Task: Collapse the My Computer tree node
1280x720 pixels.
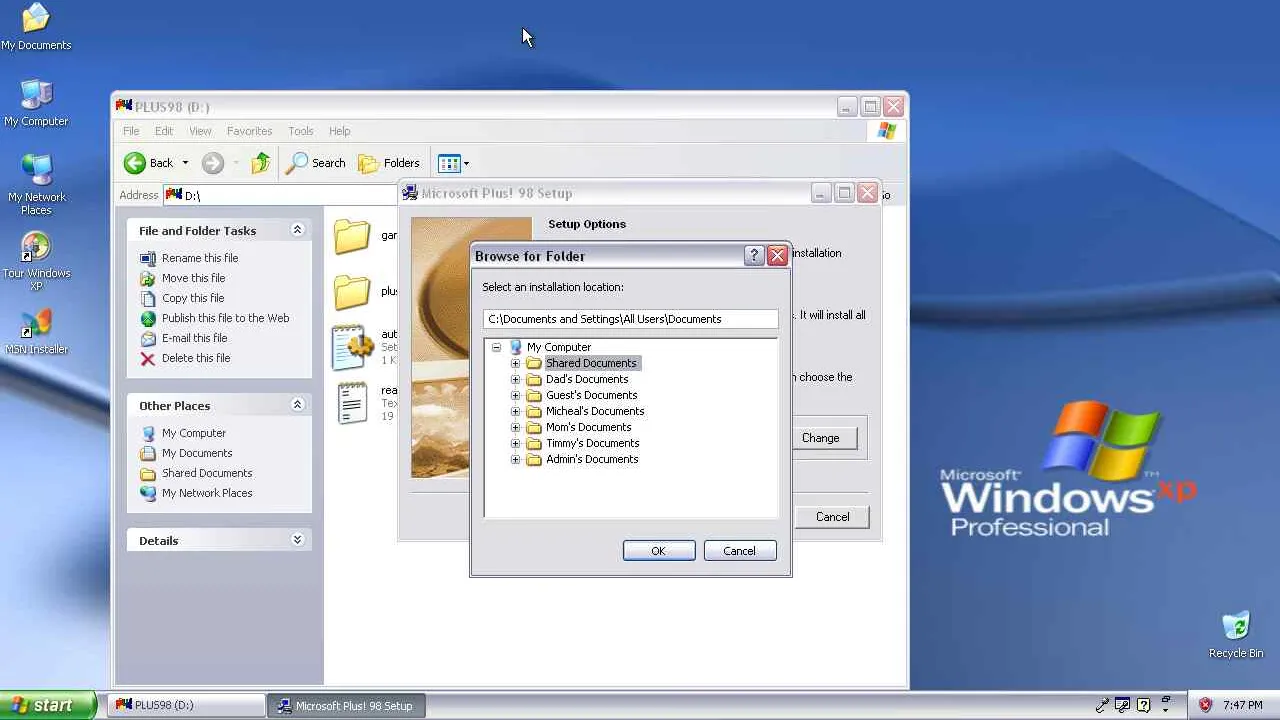Action: point(496,347)
